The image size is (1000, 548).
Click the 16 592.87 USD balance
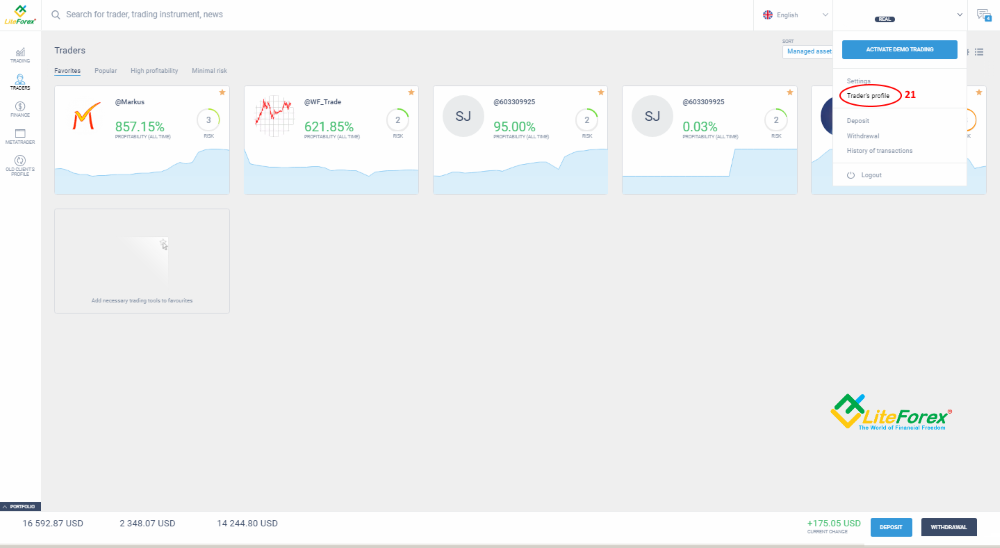53,523
